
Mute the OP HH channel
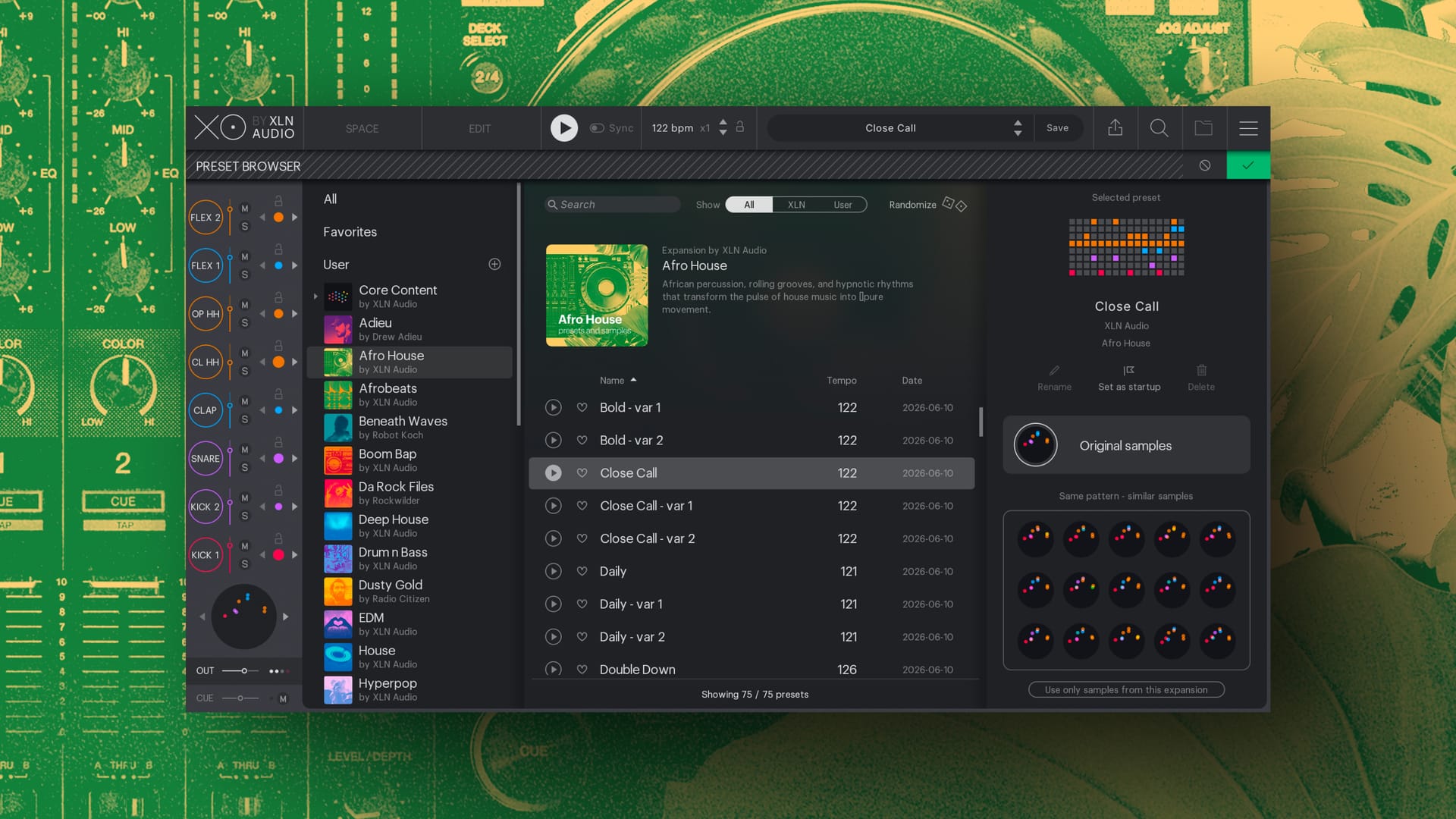pos(245,305)
